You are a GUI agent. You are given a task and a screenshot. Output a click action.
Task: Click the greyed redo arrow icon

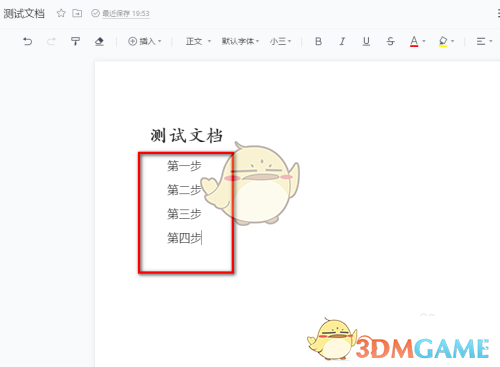point(51,41)
